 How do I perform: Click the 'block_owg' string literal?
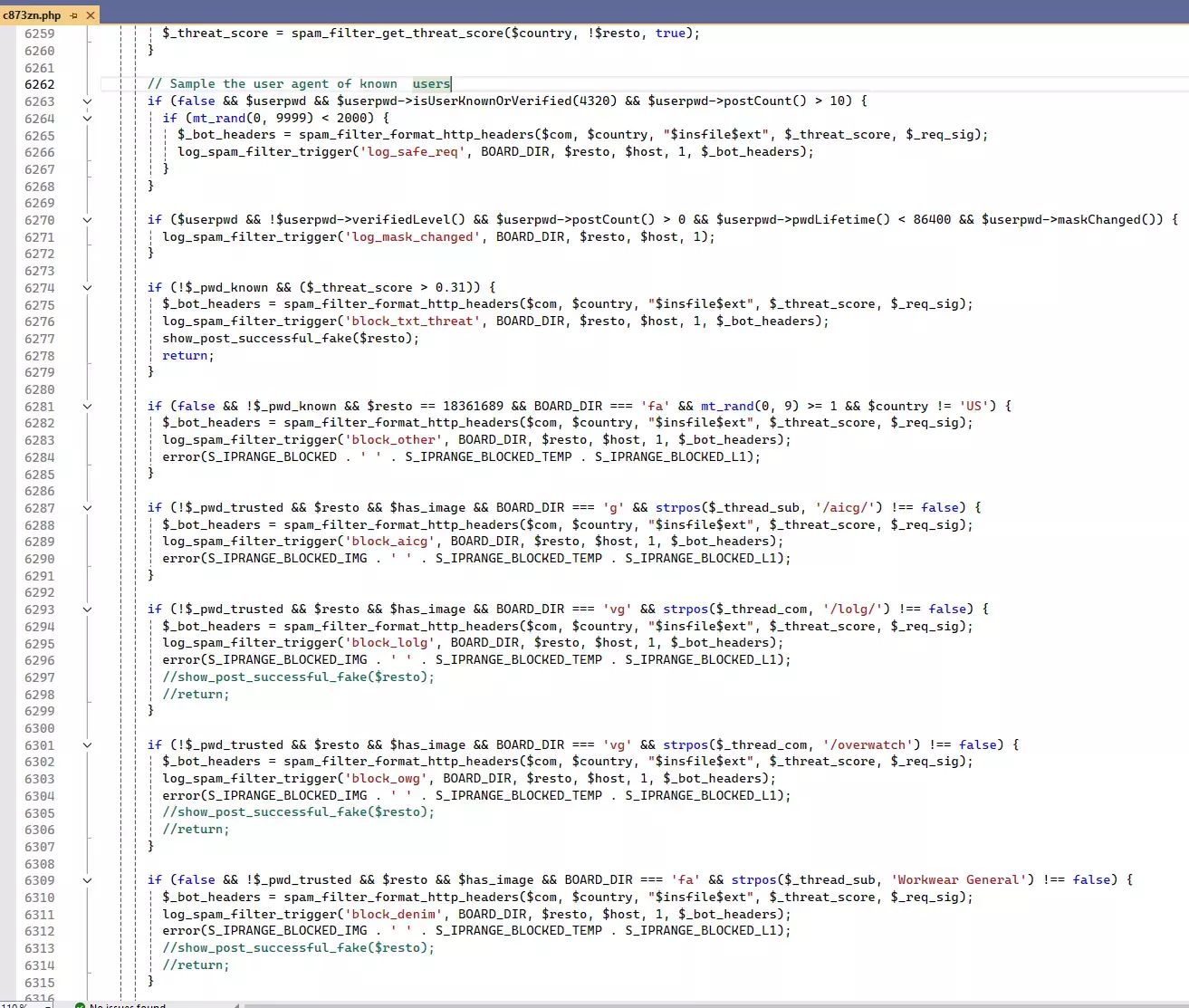click(387, 778)
